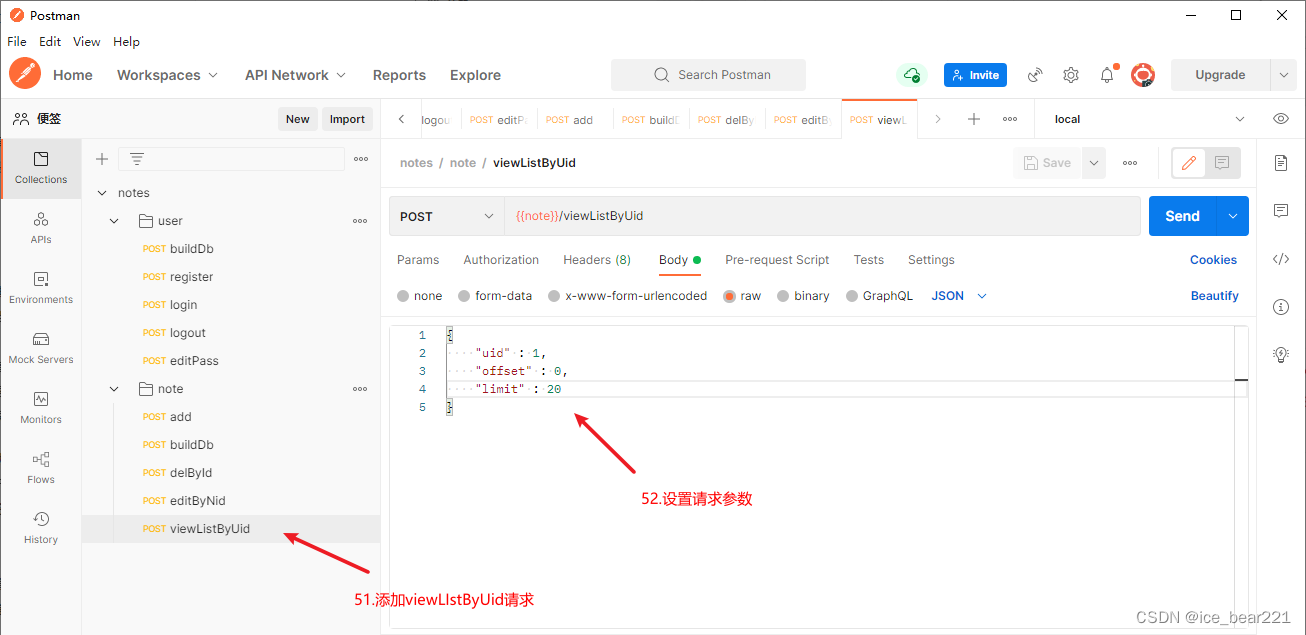Screen dimensions: 1306x635
Task: Open the Save options arrow
Action: pyautogui.click(x=1094, y=163)
